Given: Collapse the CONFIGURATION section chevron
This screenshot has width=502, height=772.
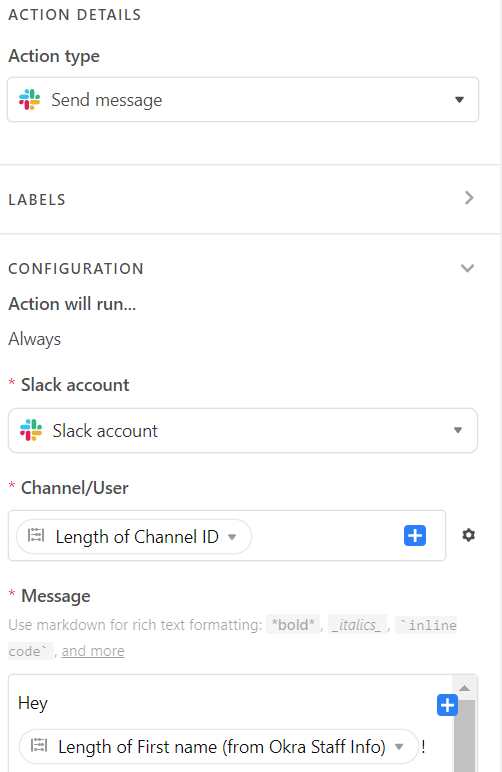Looking at the screenshot, I should pos(468,268).
